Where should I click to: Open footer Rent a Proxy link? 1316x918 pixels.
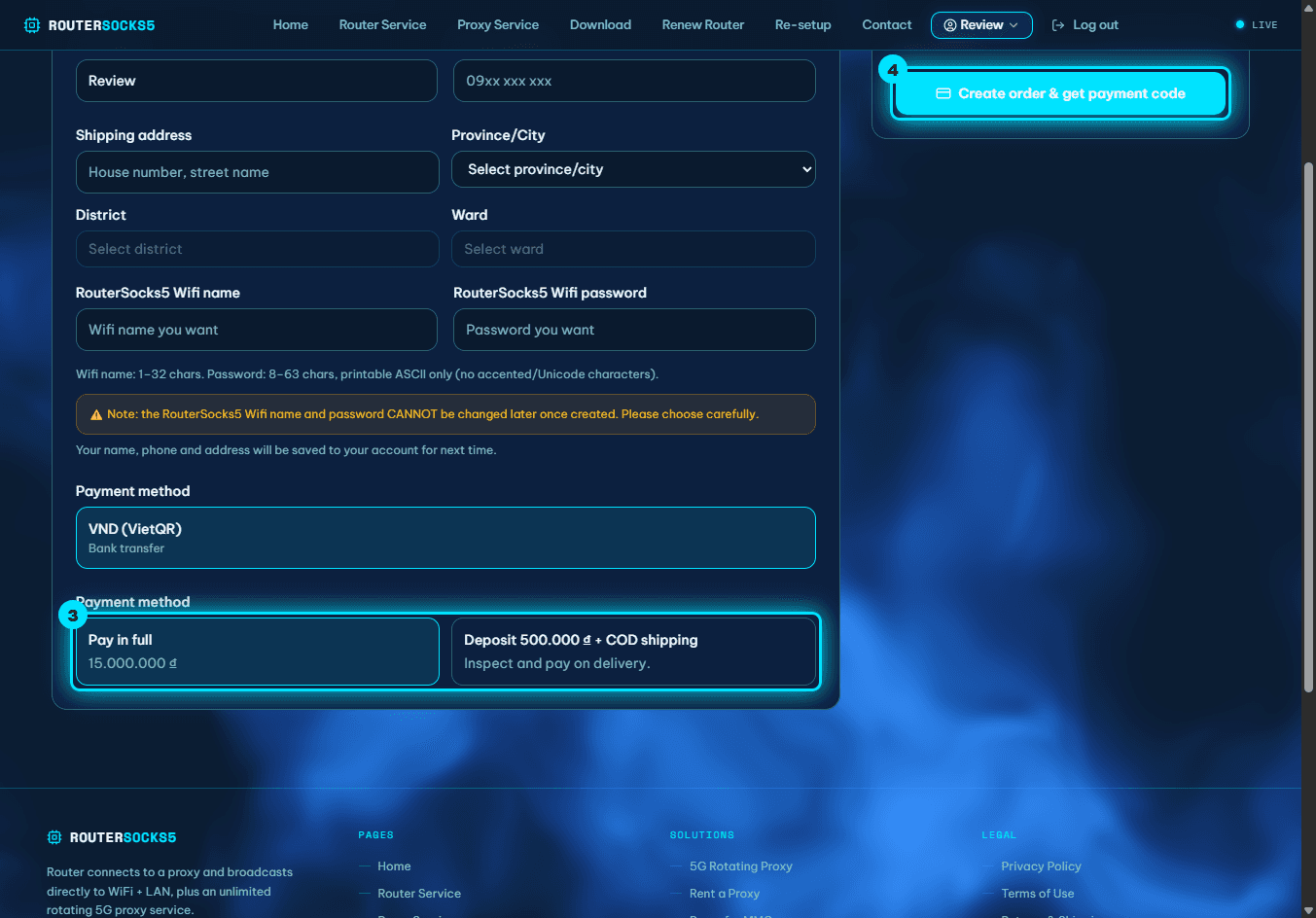coord(725,894)
